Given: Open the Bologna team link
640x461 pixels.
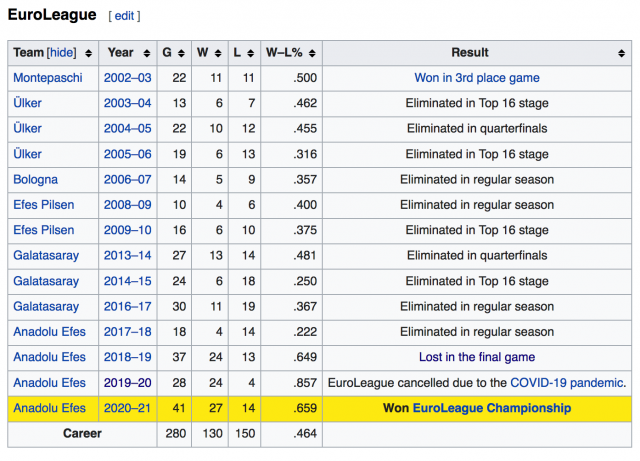Looking at the screenshot, I should coord(36,179).
